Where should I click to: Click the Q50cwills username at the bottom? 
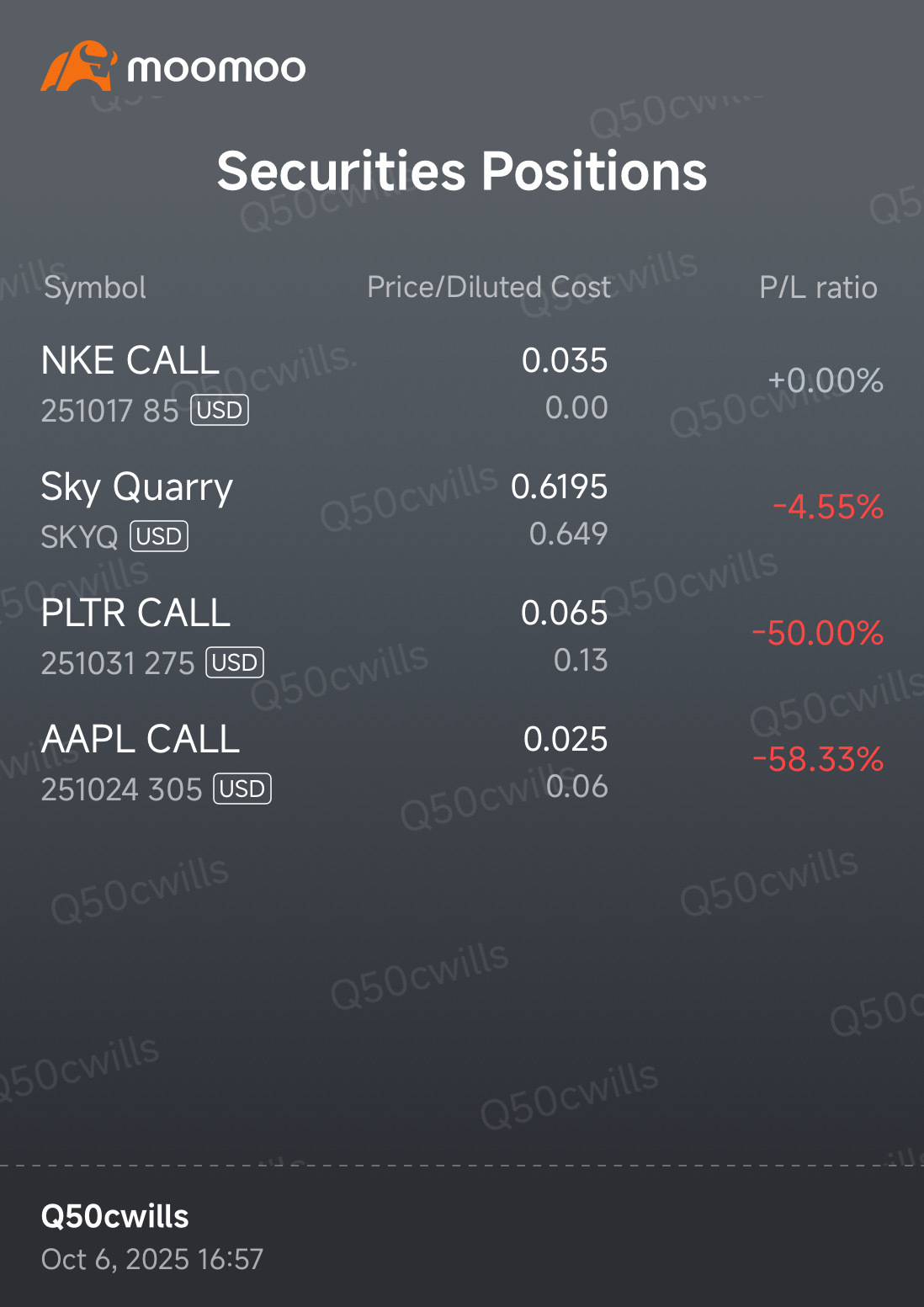pyautogui.click(x=115, y=1216)
